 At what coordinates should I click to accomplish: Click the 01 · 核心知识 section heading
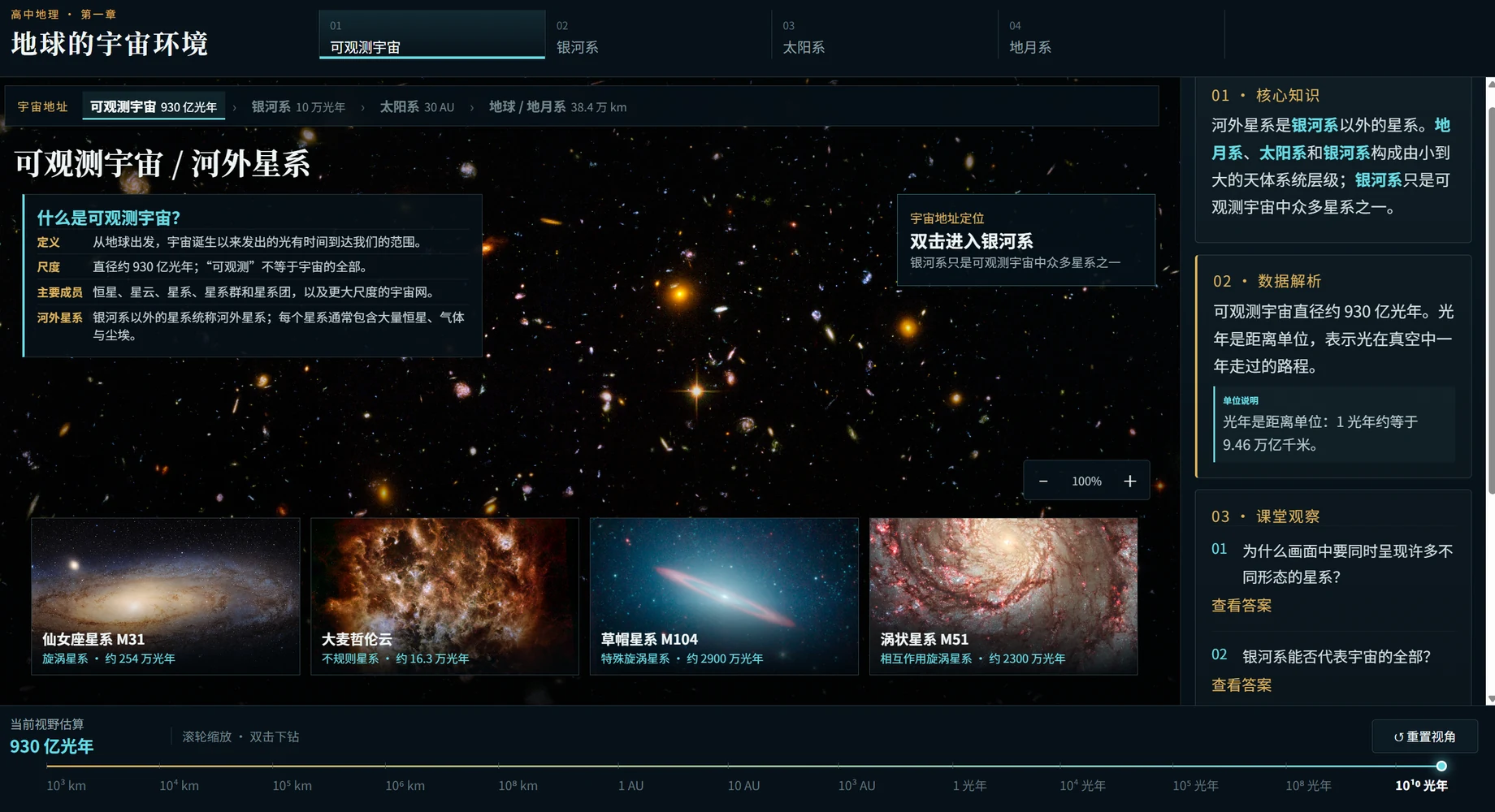pyautogui.click(x=1265, y=96)
